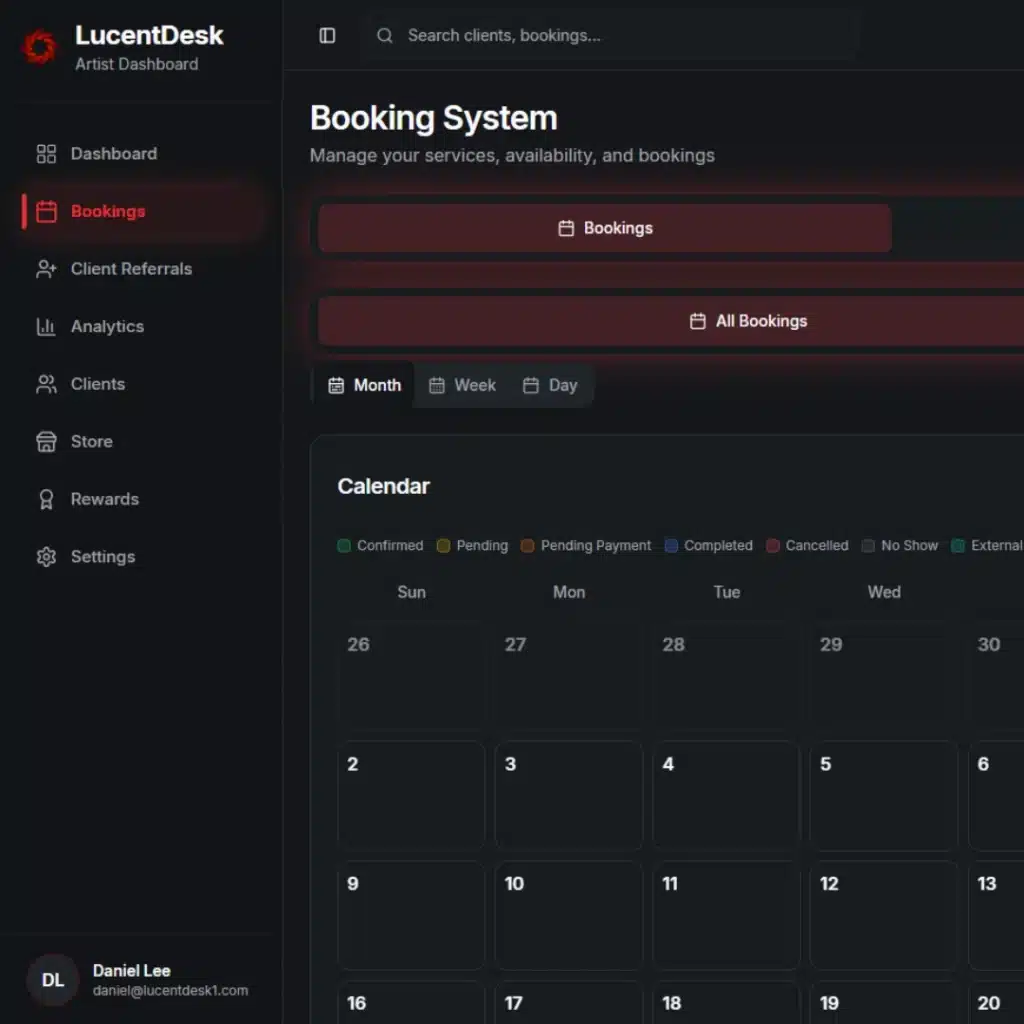The image size is (1024, 1024).
Task: View Analytics via its chart icon
Action: tap(46, 326)
